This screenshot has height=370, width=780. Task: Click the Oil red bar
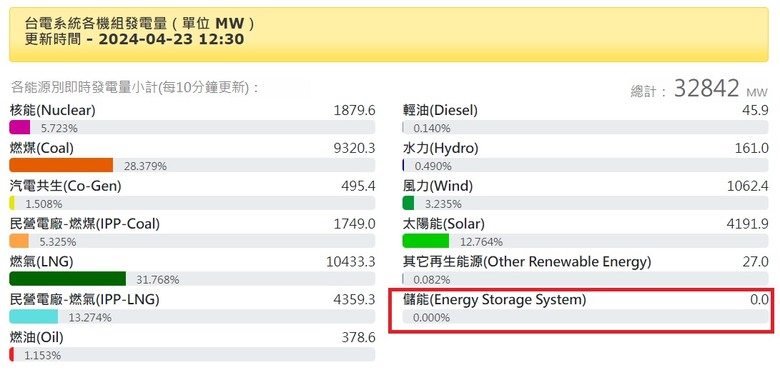pyautogui.click(x=11, y=355)
